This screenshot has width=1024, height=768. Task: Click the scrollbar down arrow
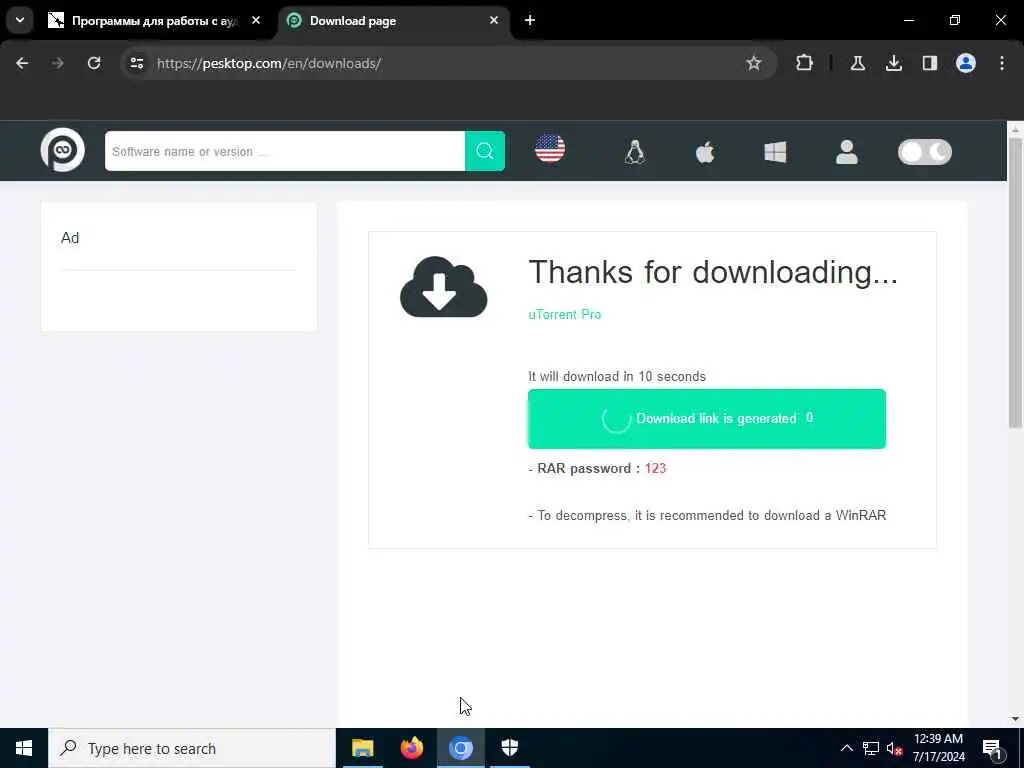tap(1015, 719)
